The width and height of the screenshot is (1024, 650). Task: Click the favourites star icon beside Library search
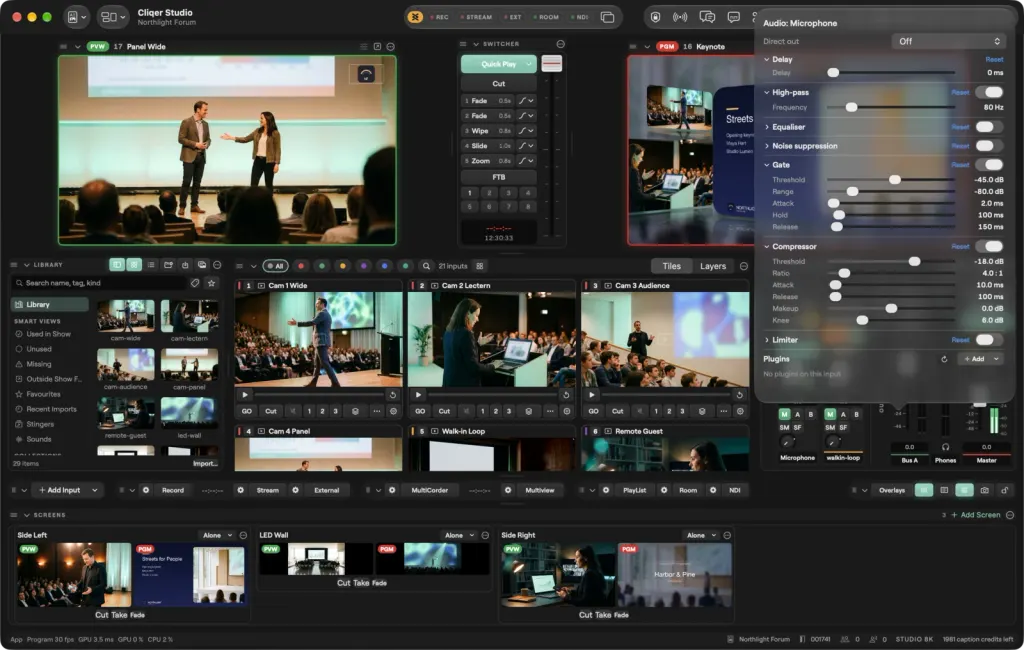coord(211,283)
